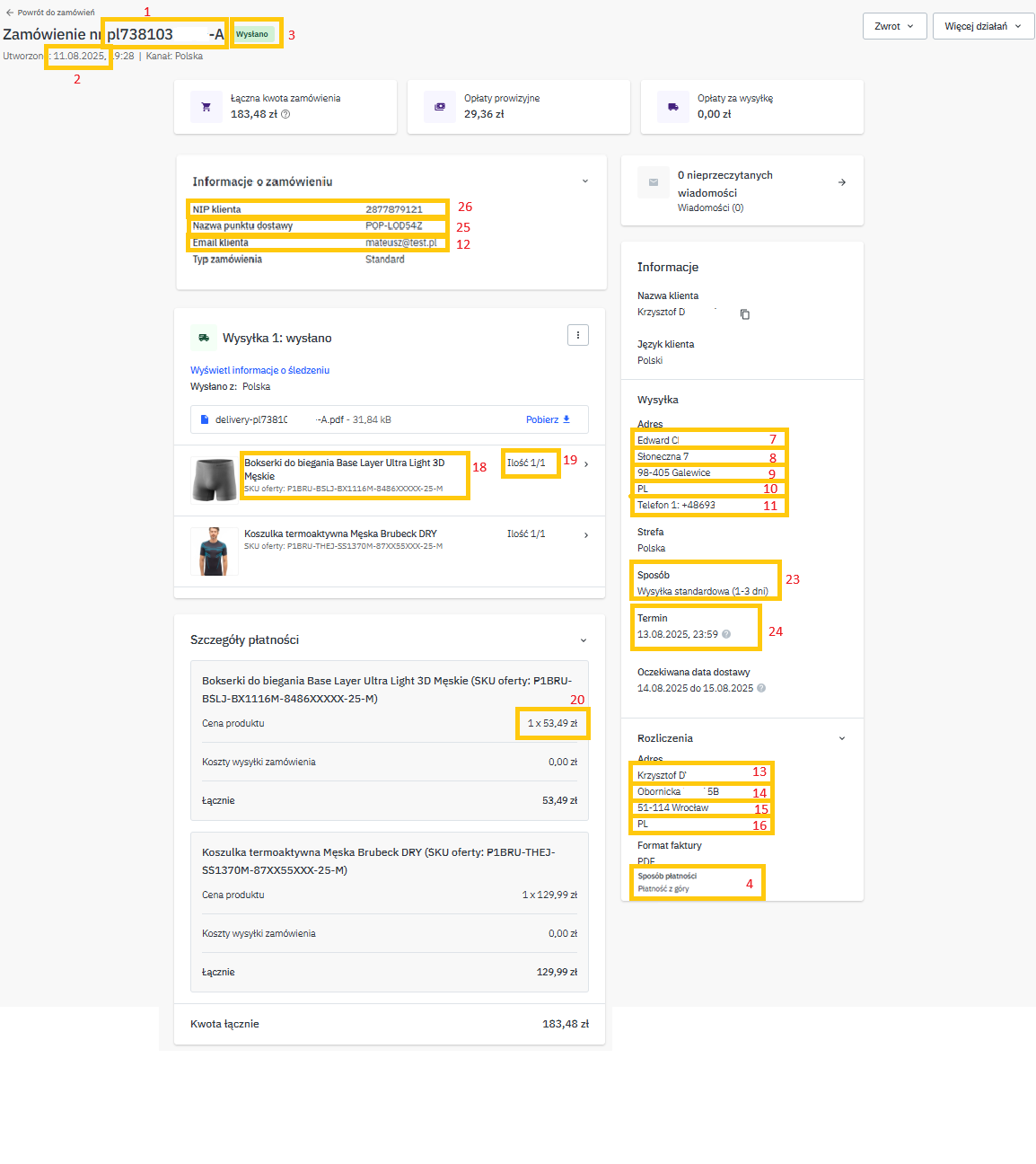Collapse the Rozliczenia section

[841, 738]
